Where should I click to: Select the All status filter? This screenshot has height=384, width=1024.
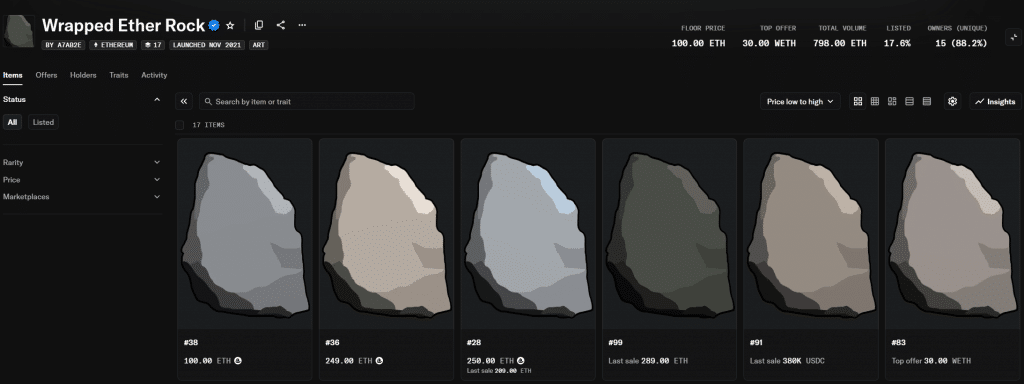pos(12,122)
